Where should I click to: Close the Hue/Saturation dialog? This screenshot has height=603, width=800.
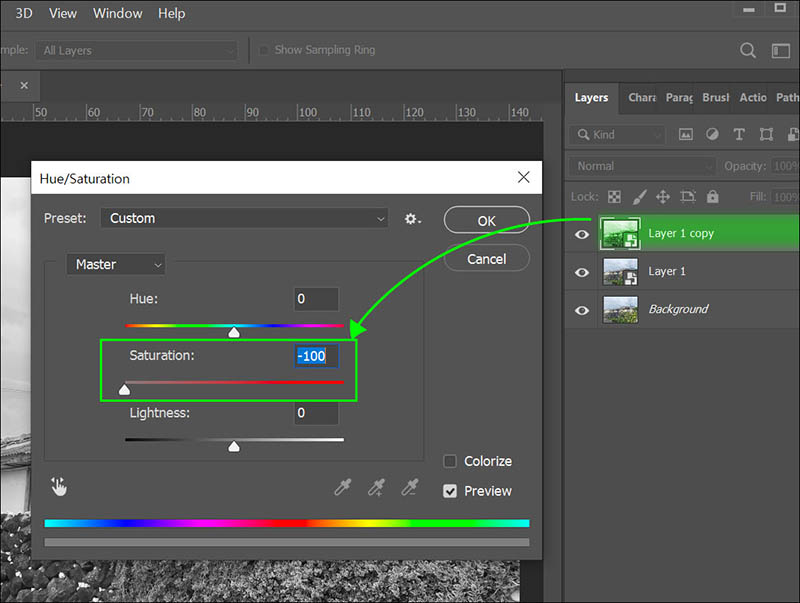523,178
